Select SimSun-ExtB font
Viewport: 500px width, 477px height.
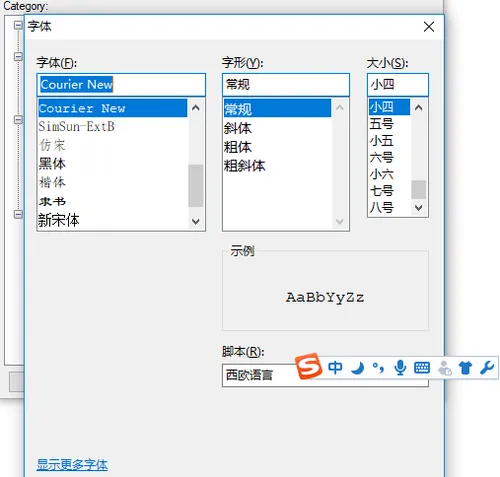pos(113,127)
